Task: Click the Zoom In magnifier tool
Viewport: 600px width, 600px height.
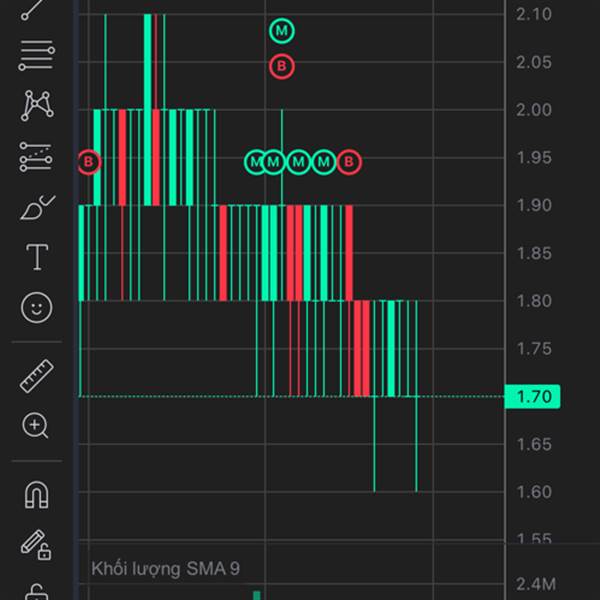Action: click(x=36, y=426)
